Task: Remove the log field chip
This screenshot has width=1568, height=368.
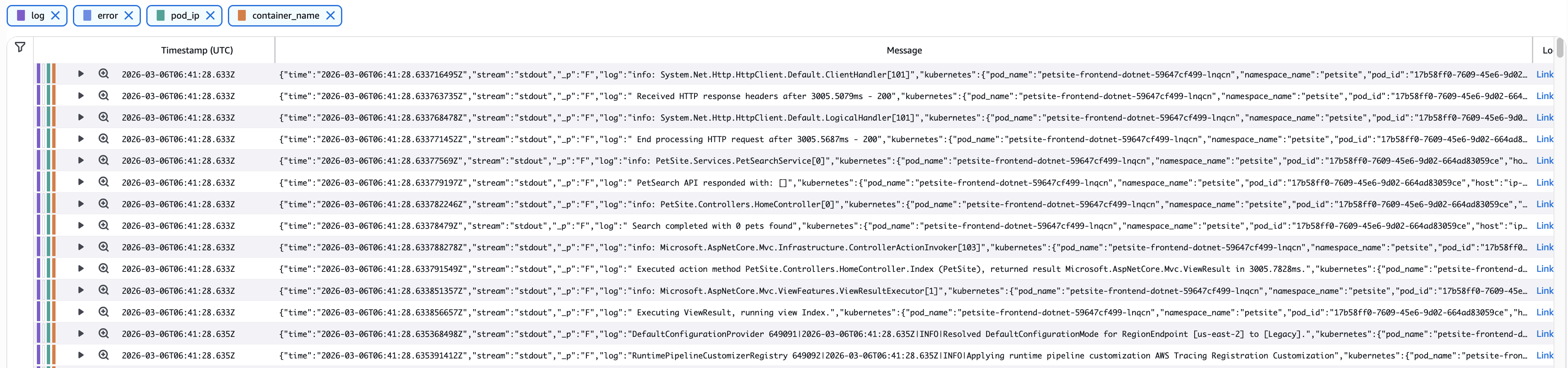Action: click(x=56, y=16)
